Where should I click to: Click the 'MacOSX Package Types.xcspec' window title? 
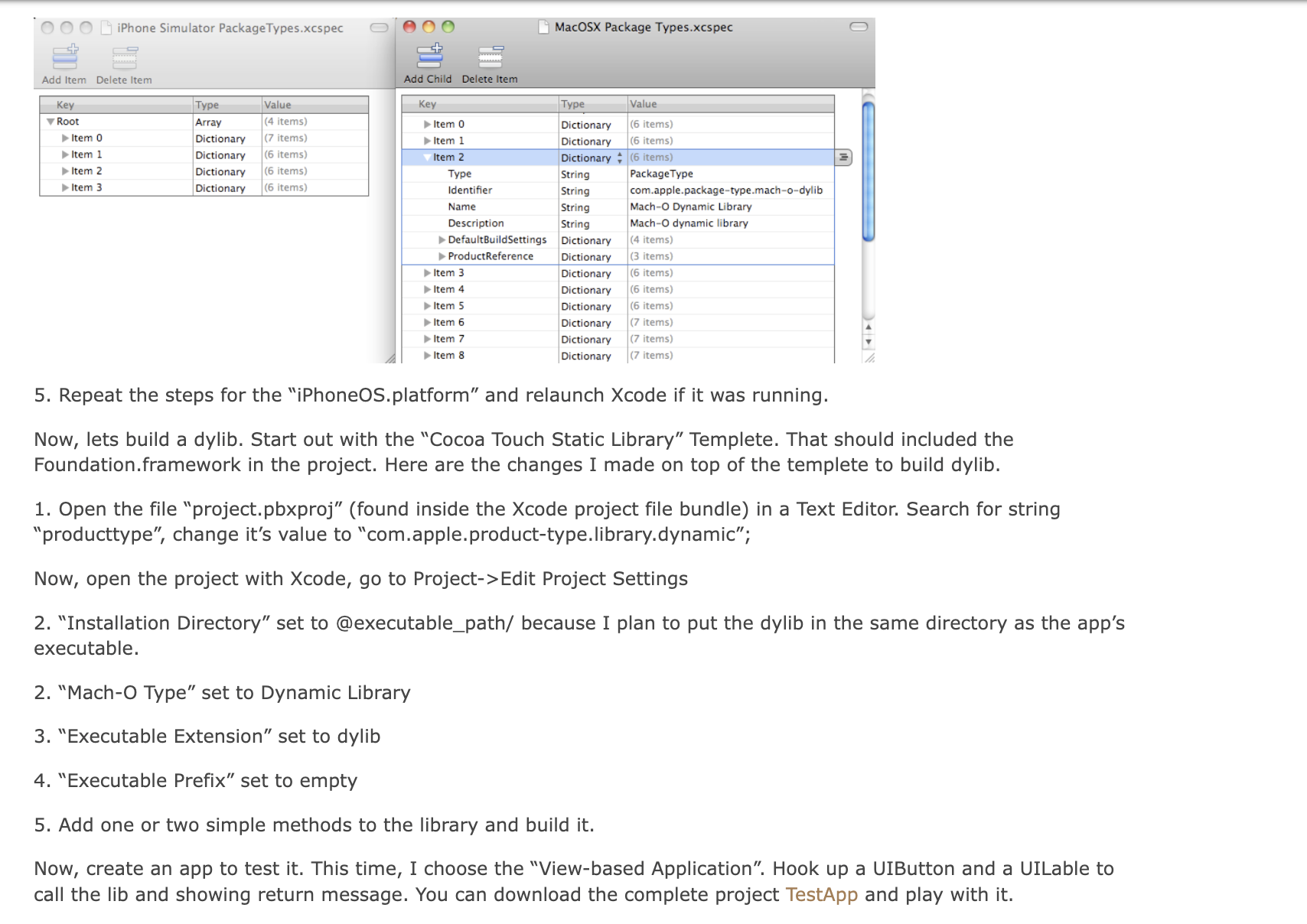tap(644, 27)
